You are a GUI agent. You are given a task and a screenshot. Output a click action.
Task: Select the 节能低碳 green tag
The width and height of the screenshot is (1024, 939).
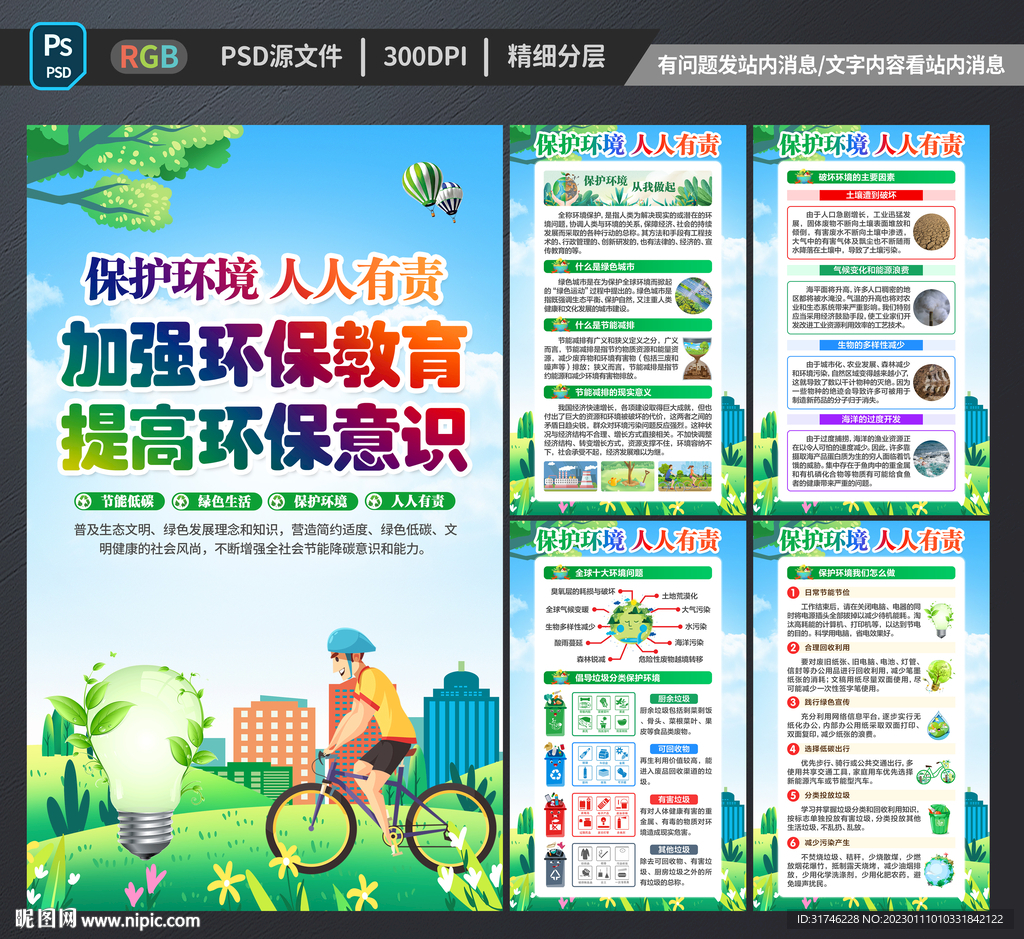119,501
